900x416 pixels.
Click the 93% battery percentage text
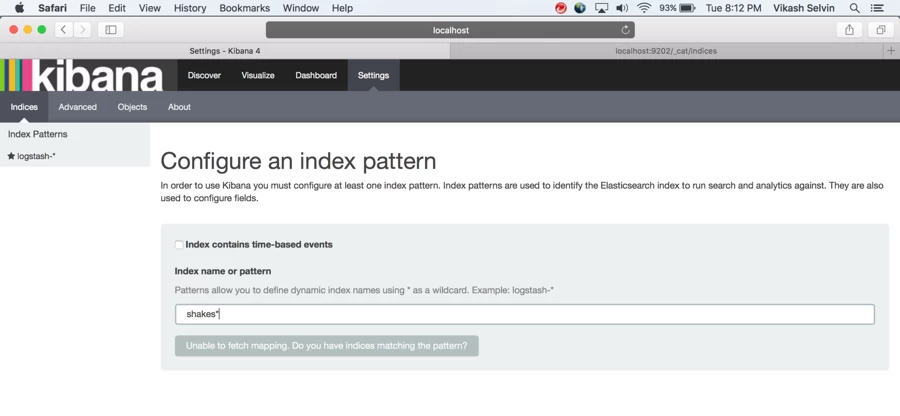(x=668, y=8)
